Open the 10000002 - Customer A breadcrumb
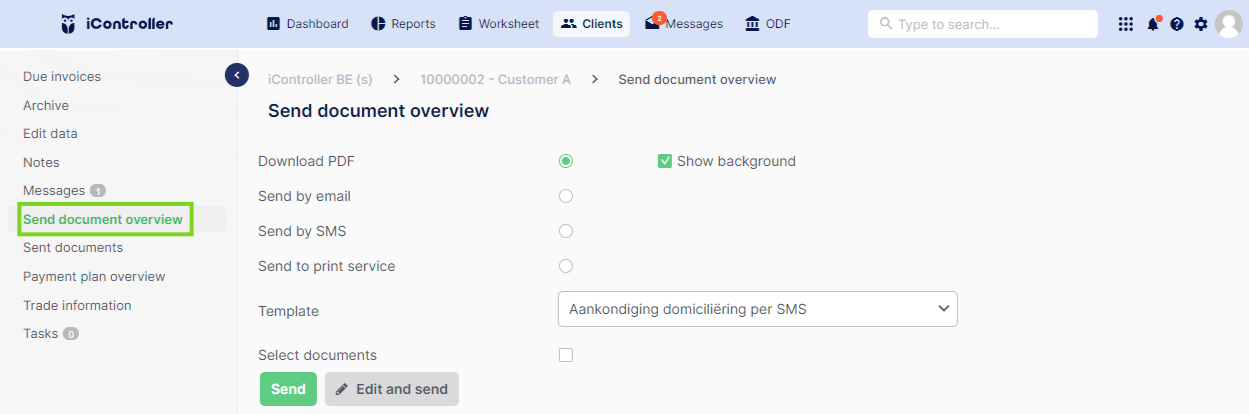 pos(495,79)
